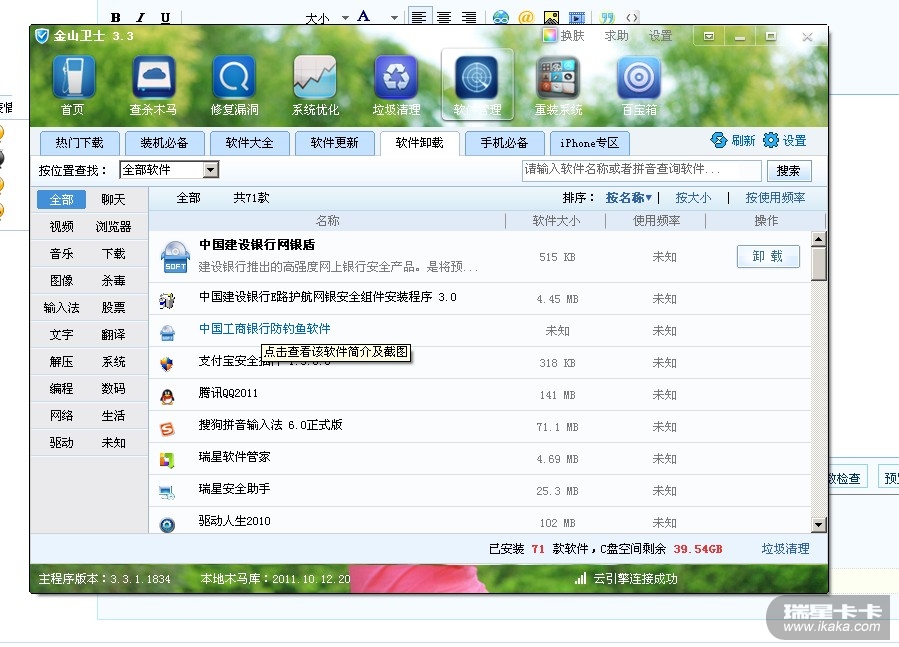Select the 浏览器 category
The image size is (899, 647).
click(113, 227)
